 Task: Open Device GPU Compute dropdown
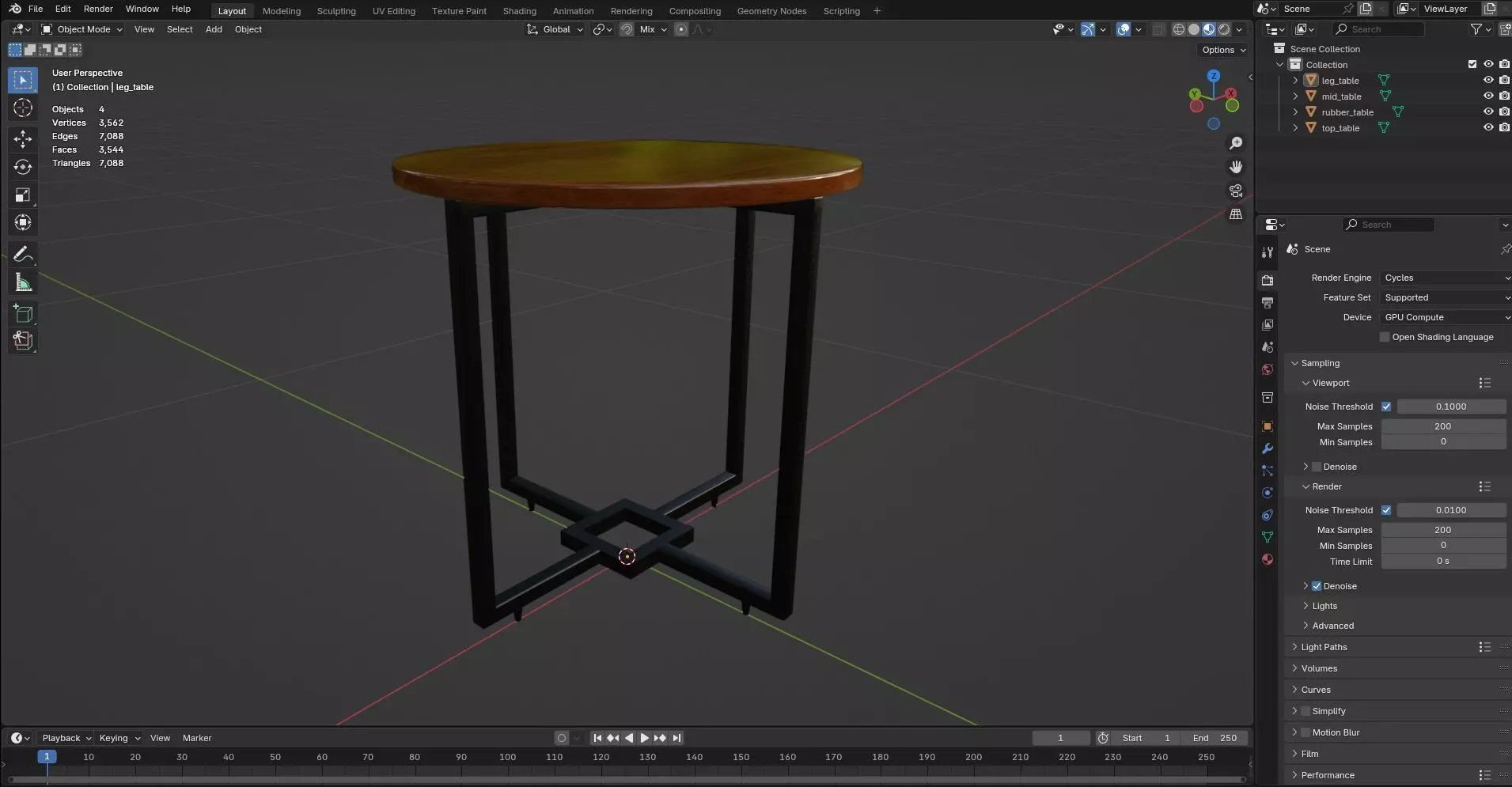click(1446, 317)
